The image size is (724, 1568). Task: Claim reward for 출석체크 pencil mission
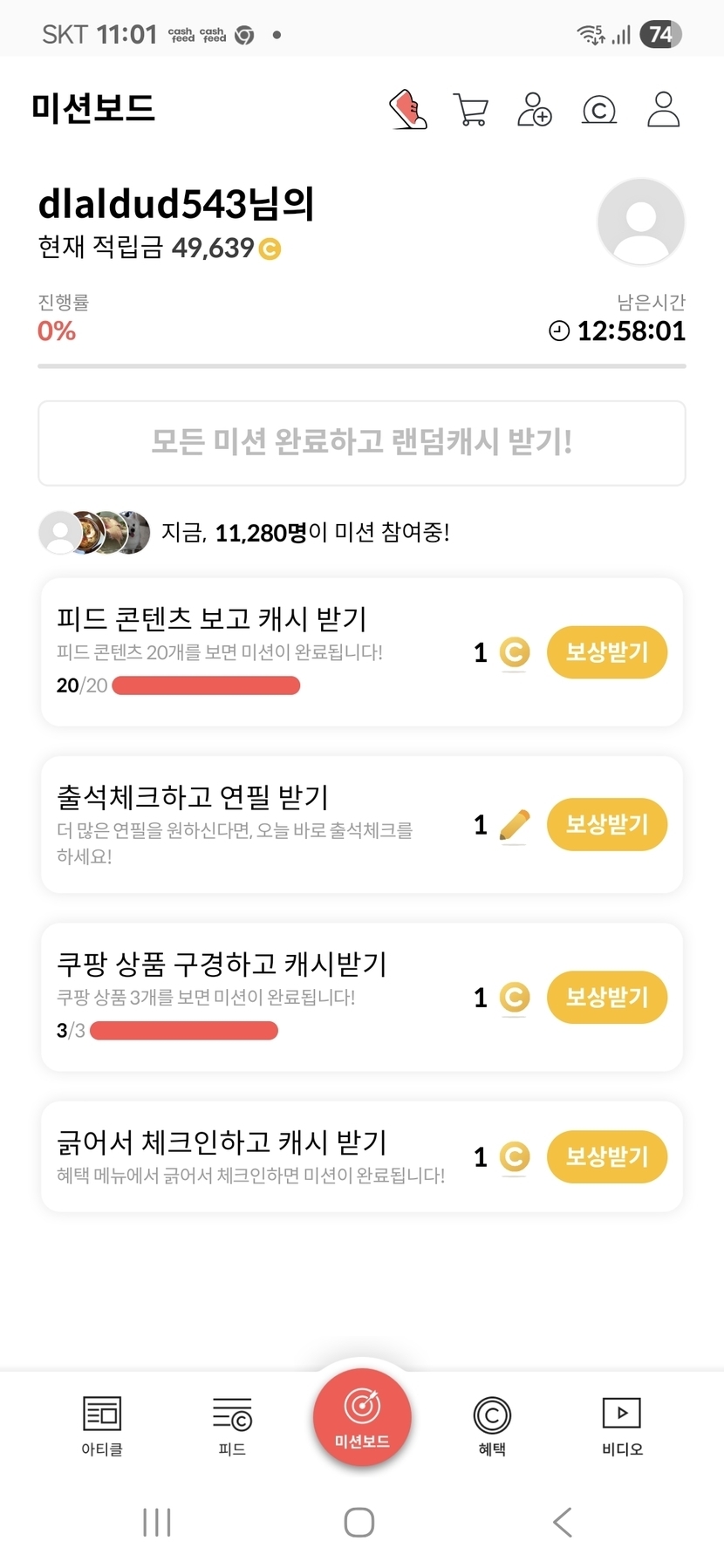(607, 825)
